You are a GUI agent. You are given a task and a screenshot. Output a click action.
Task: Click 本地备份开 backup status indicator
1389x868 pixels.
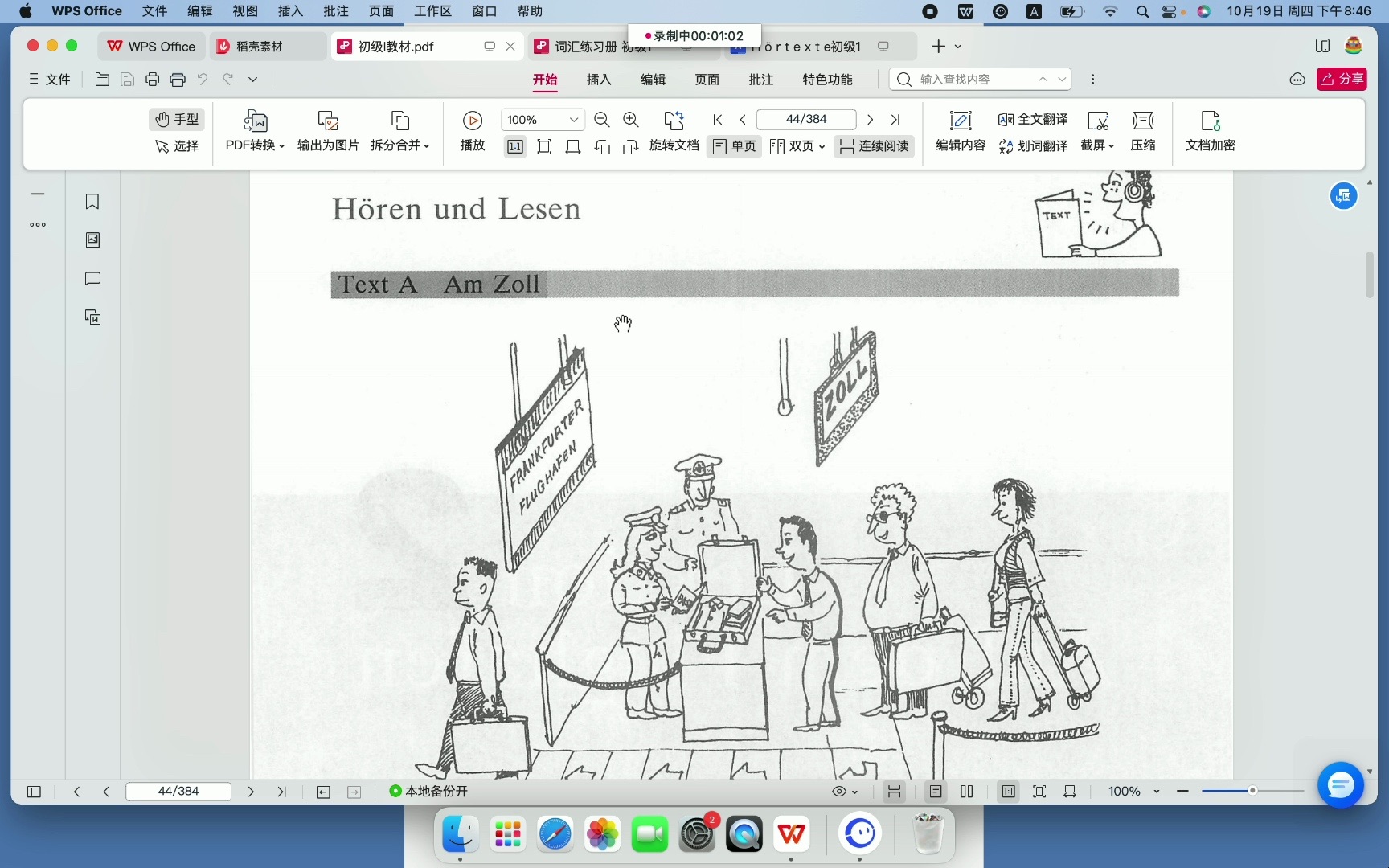[x=428, y=792]
